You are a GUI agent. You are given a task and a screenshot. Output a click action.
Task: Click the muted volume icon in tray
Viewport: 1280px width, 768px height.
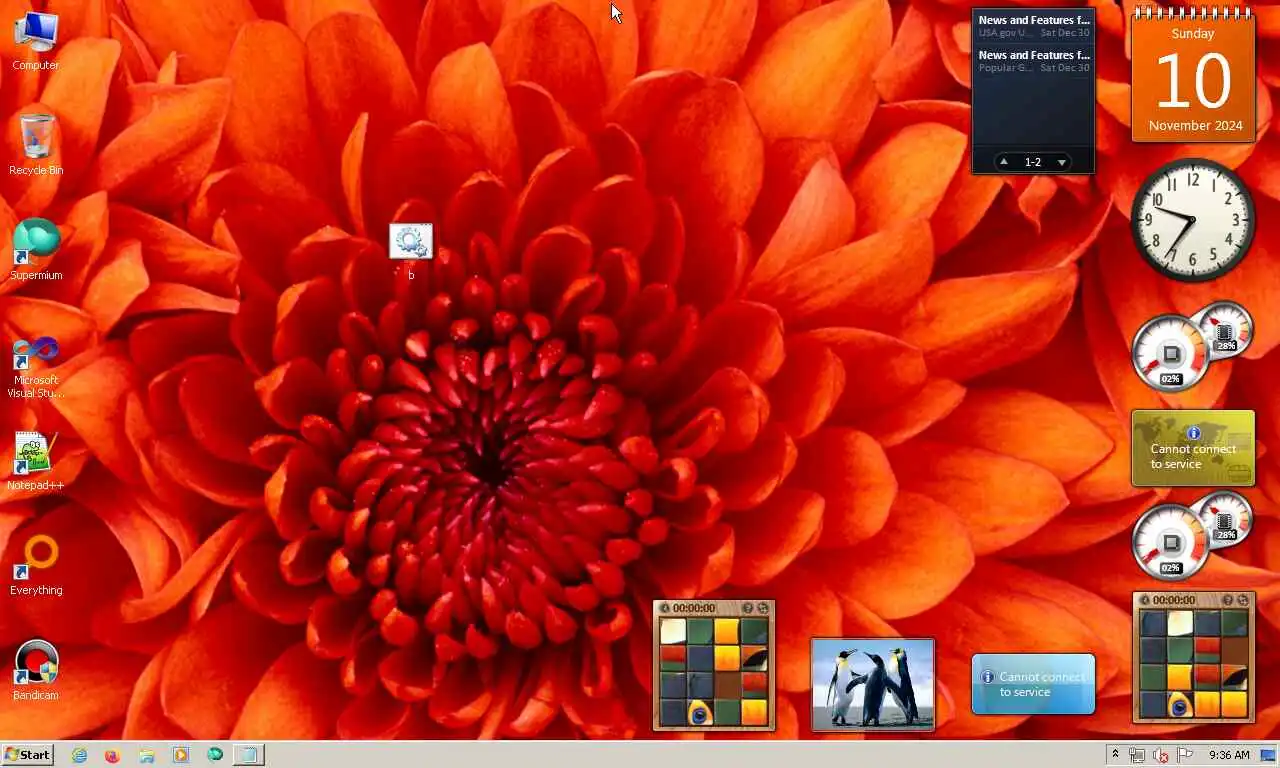[x=1161, y=755]
